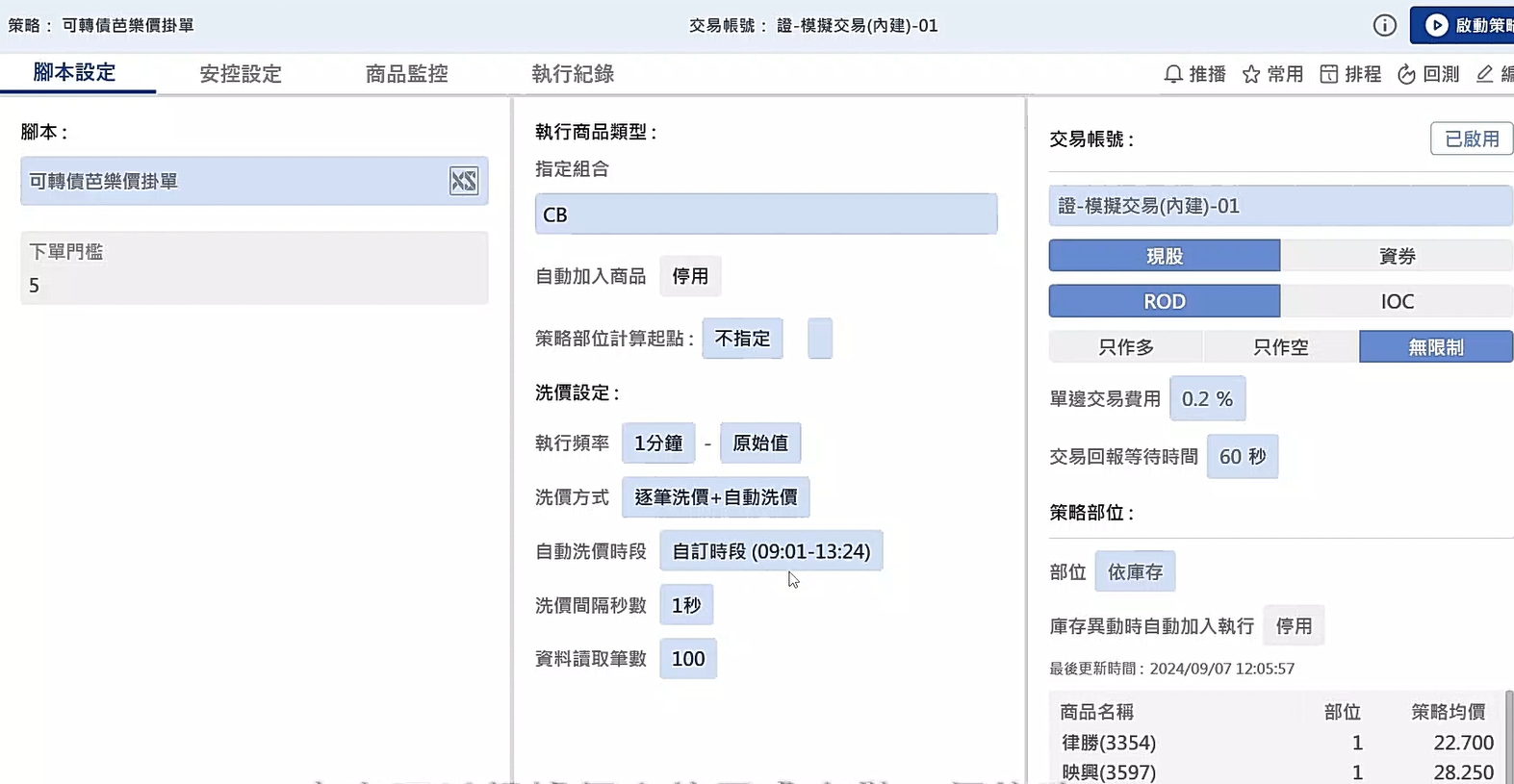Switch order type to IOC
Image resolution: width=1514 pixels, height=784 pixels.
point(1397,301)
